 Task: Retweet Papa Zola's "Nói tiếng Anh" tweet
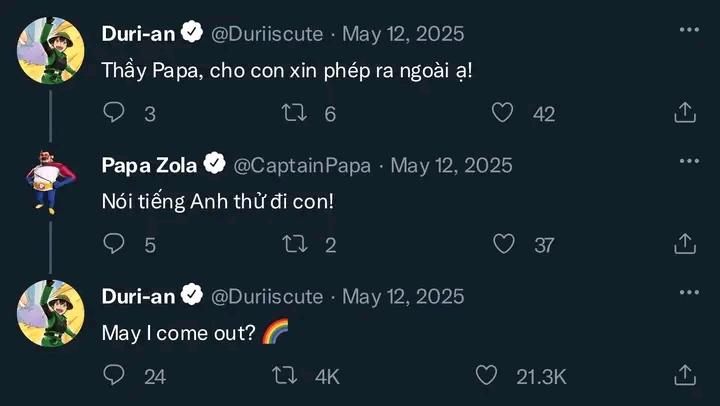294,244
